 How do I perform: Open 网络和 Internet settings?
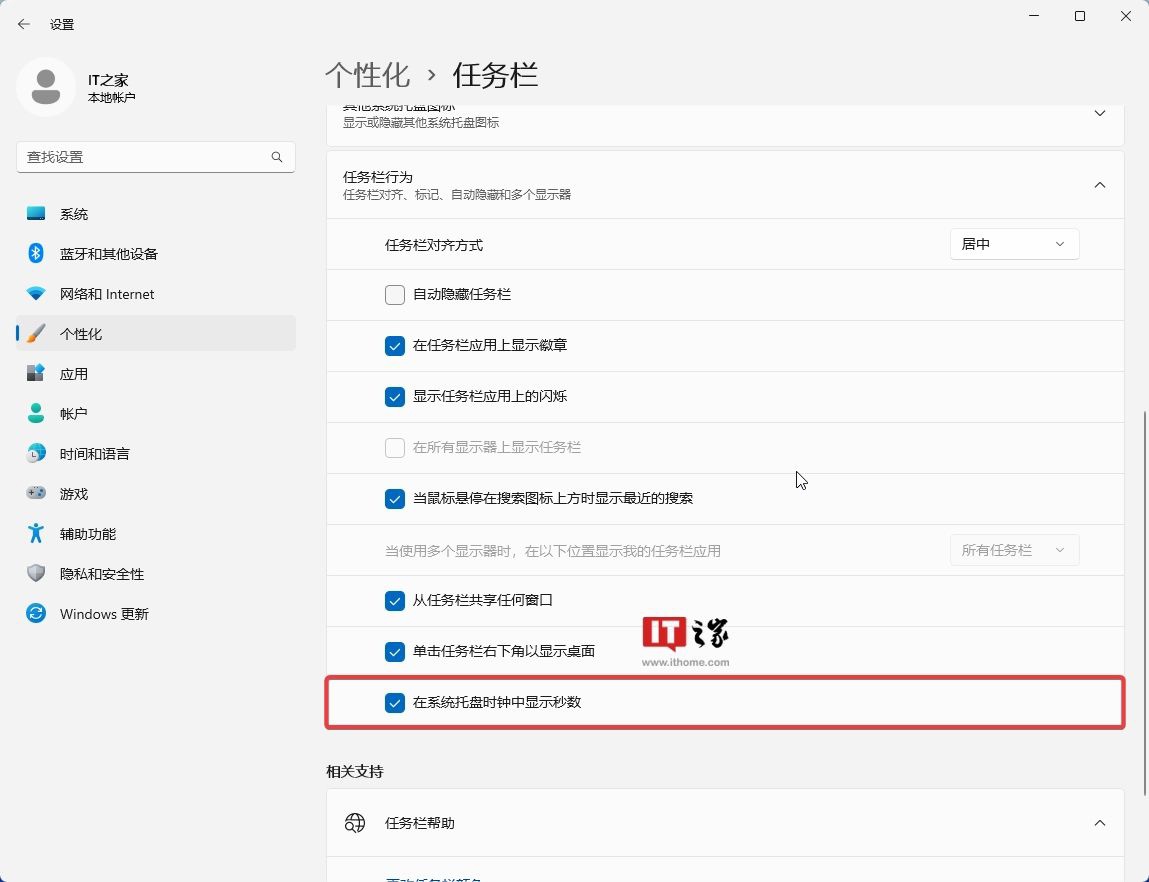[x=107, y=293]
